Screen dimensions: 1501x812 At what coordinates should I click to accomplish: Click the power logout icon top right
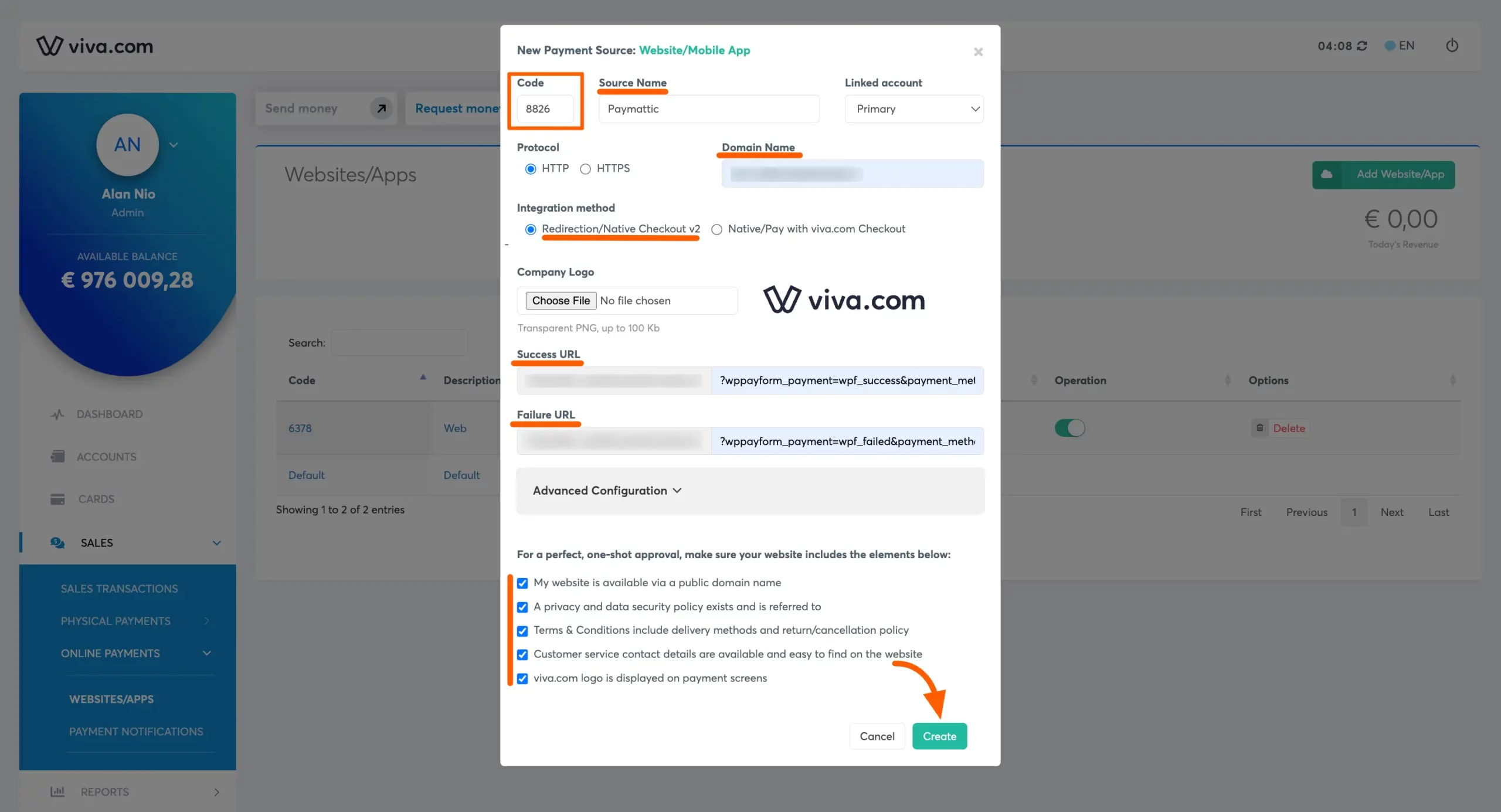pyautogui.click(x=1452, y=45)
